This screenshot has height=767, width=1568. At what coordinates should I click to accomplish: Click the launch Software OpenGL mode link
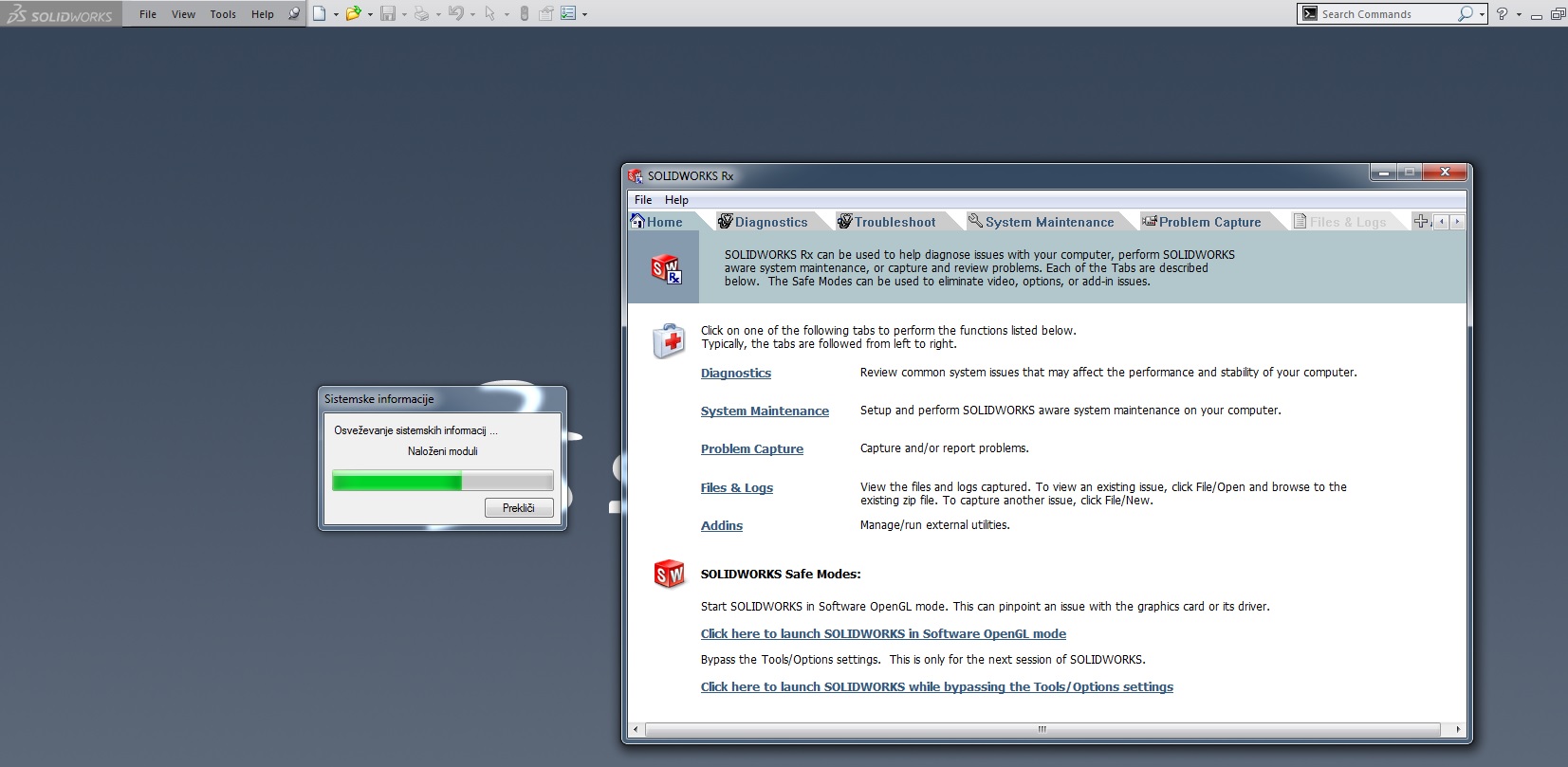pos(883,634)
